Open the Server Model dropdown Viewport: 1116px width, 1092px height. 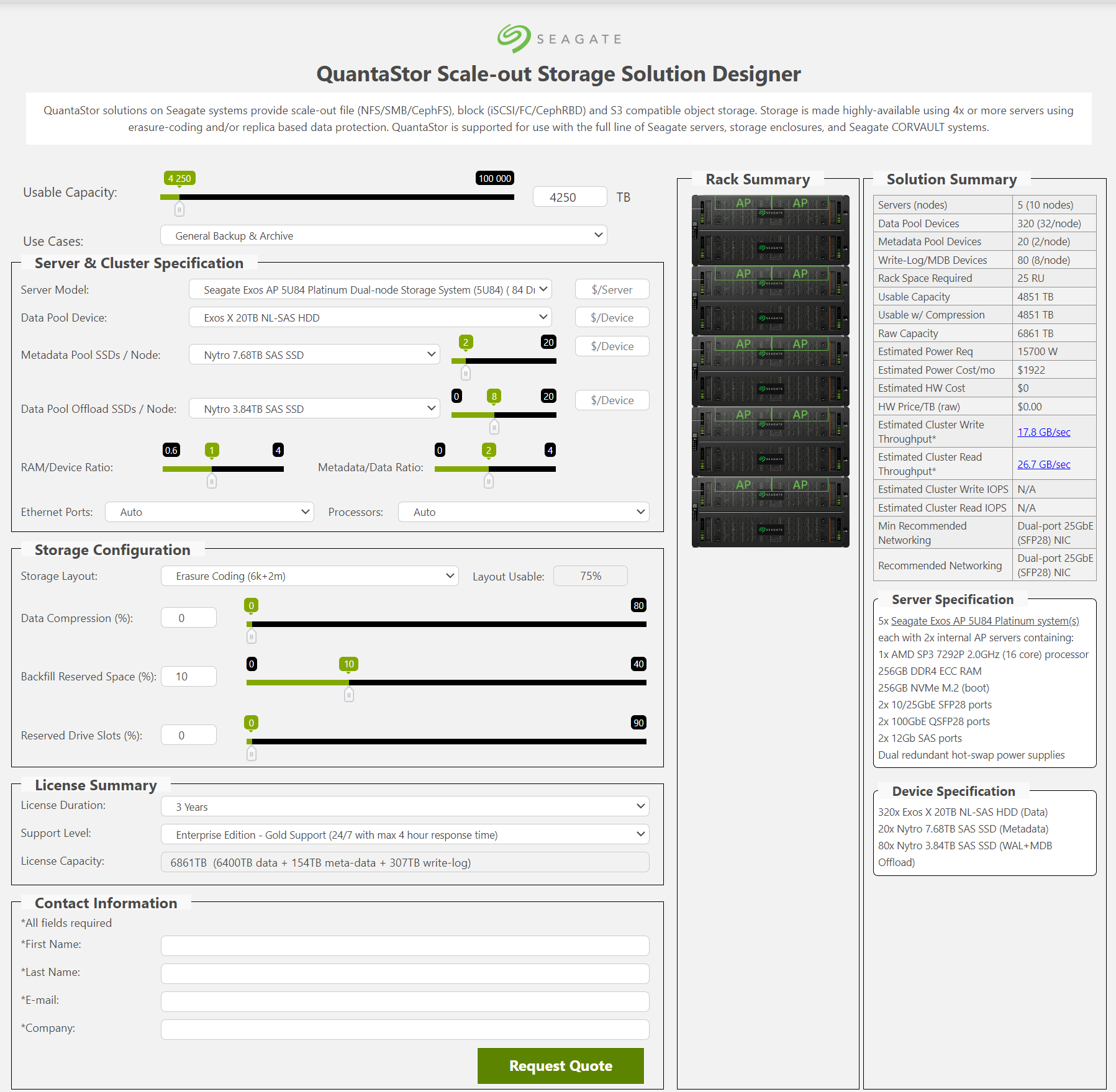pyautogui.click(x=370, y=289)
